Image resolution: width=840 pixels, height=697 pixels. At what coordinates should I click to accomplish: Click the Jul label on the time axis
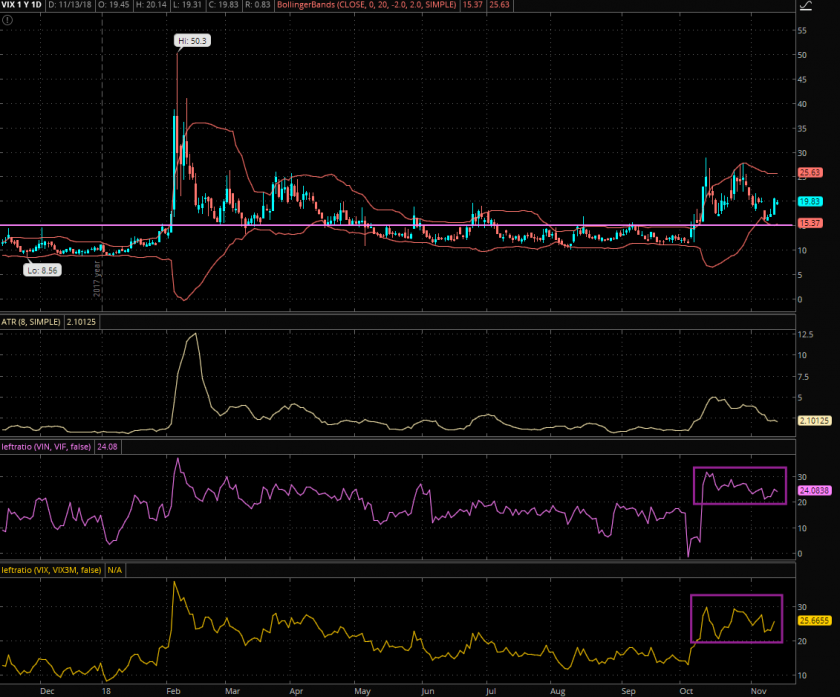pos(491,690)
